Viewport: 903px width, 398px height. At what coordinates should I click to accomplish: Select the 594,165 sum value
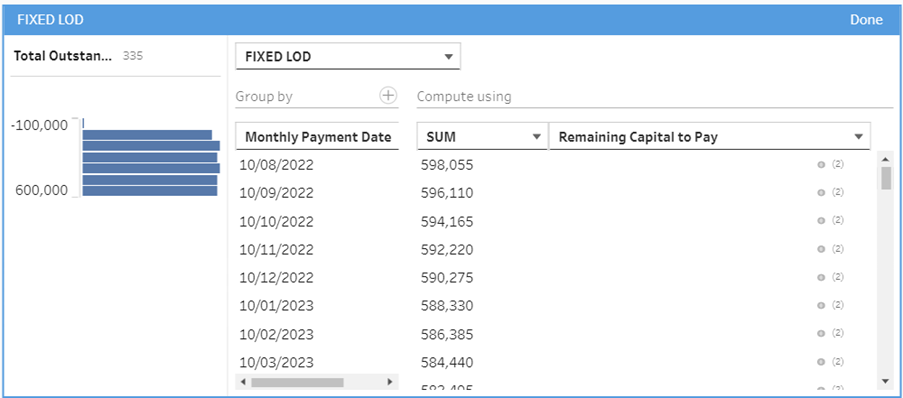[447, 221]
